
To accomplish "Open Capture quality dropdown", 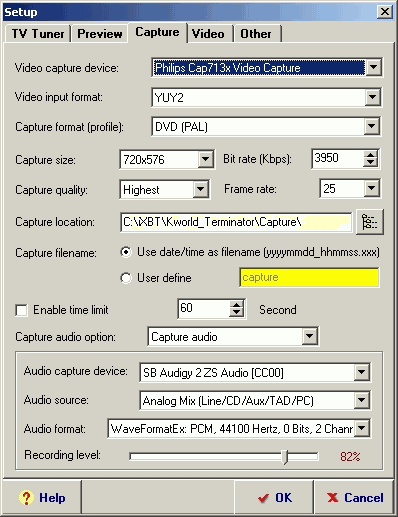I will pyautogui.click(x=200, y=189).
